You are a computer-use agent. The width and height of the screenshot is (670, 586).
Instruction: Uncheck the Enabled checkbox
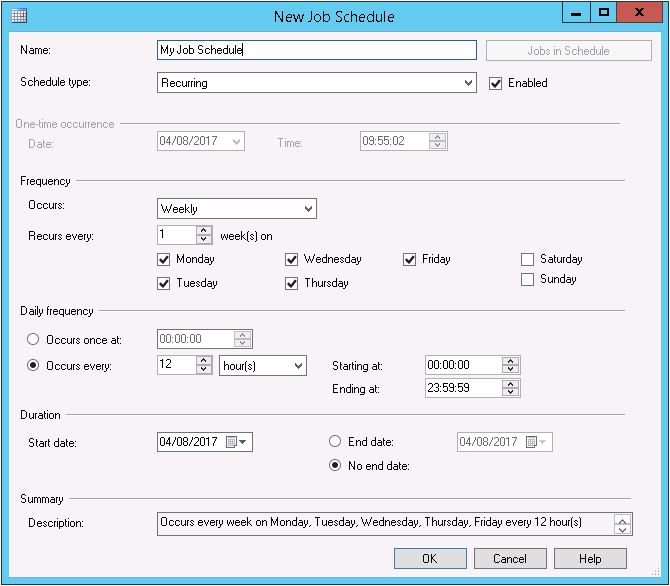click(495, 83)
